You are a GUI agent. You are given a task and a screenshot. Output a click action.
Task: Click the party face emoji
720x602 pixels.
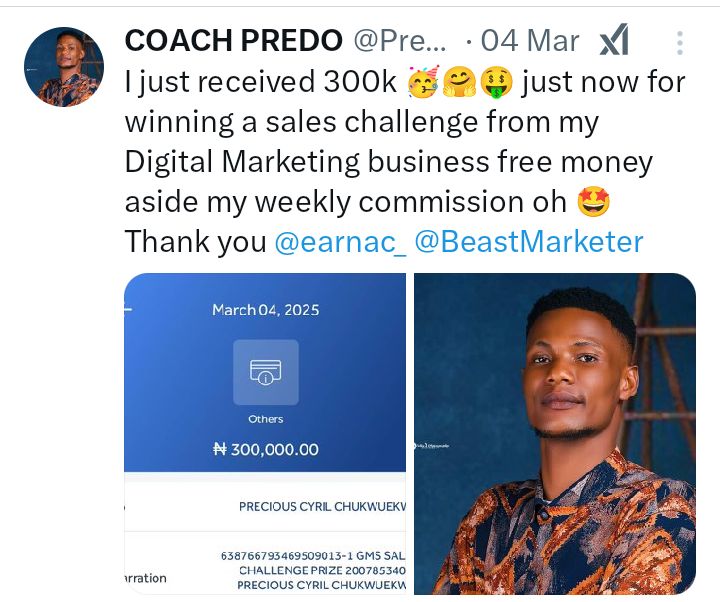(x=424, y=82)
